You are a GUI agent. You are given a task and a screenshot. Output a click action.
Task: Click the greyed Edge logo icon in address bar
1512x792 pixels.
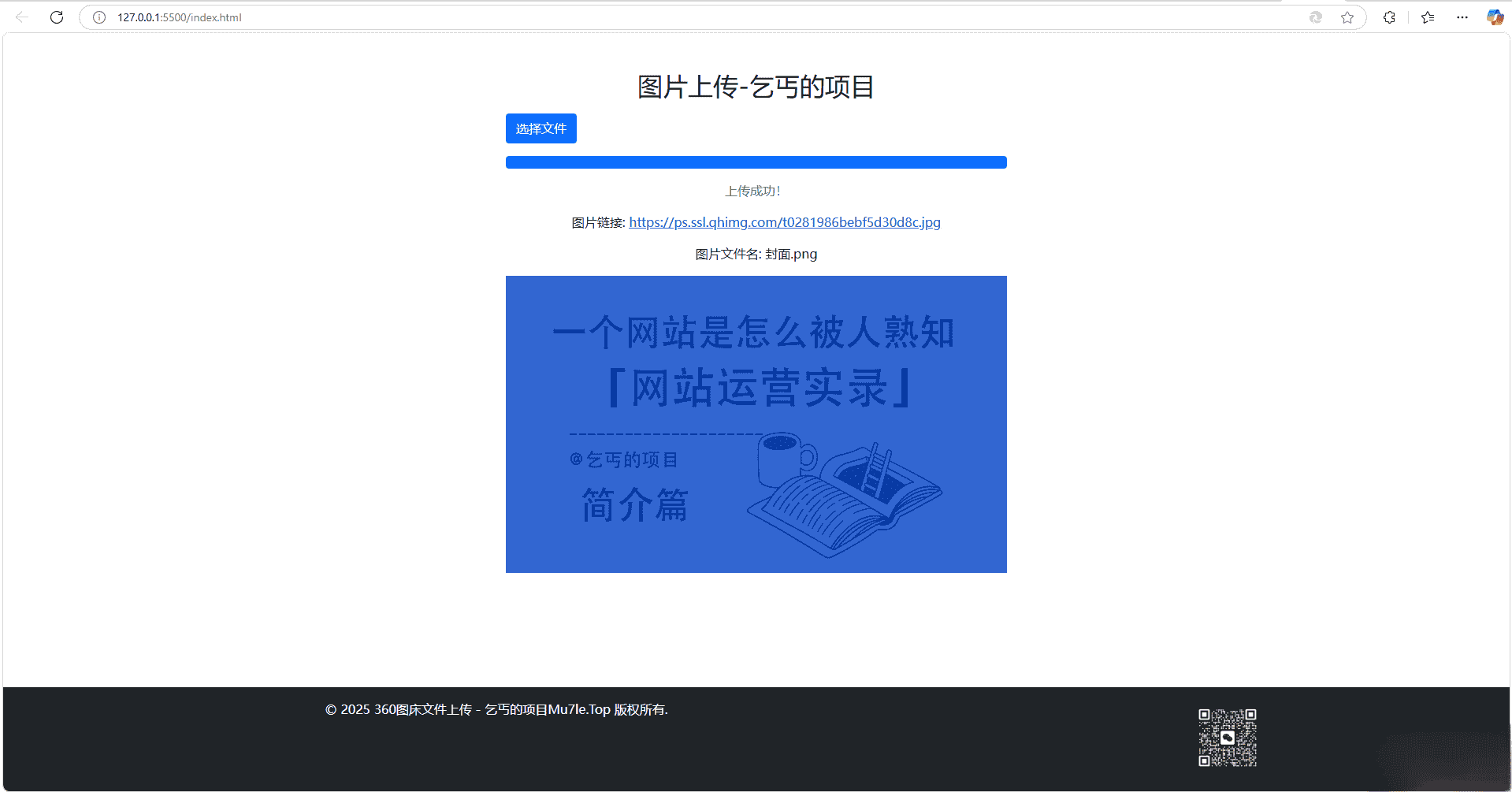[x=1315, y=17]
